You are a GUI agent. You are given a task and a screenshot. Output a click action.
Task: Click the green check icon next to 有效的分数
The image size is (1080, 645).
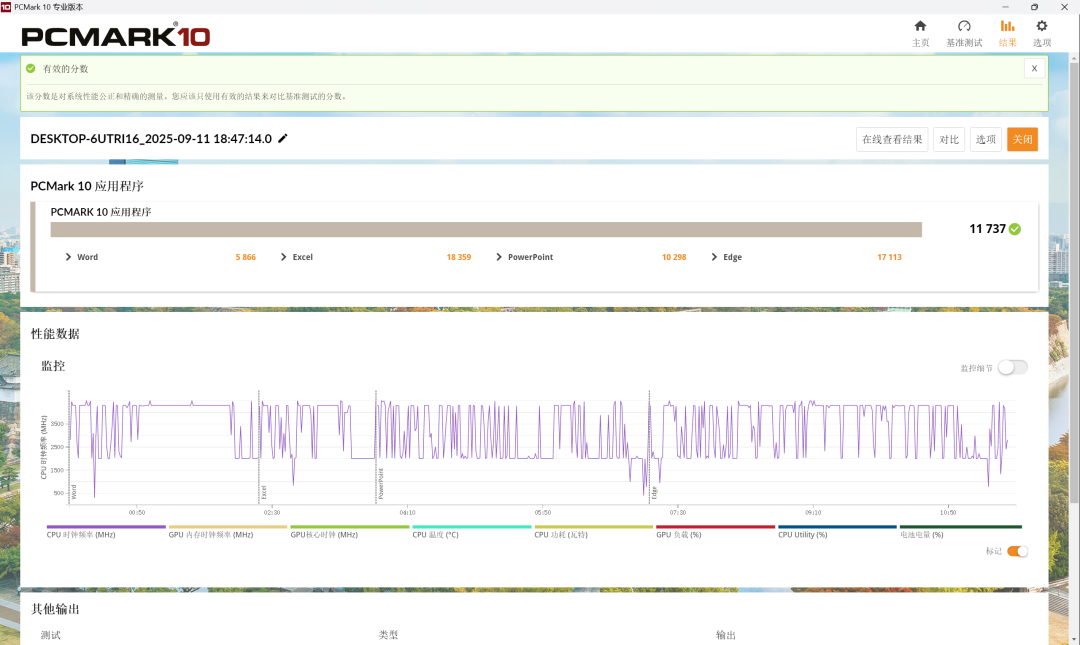[x=30, y=68]
